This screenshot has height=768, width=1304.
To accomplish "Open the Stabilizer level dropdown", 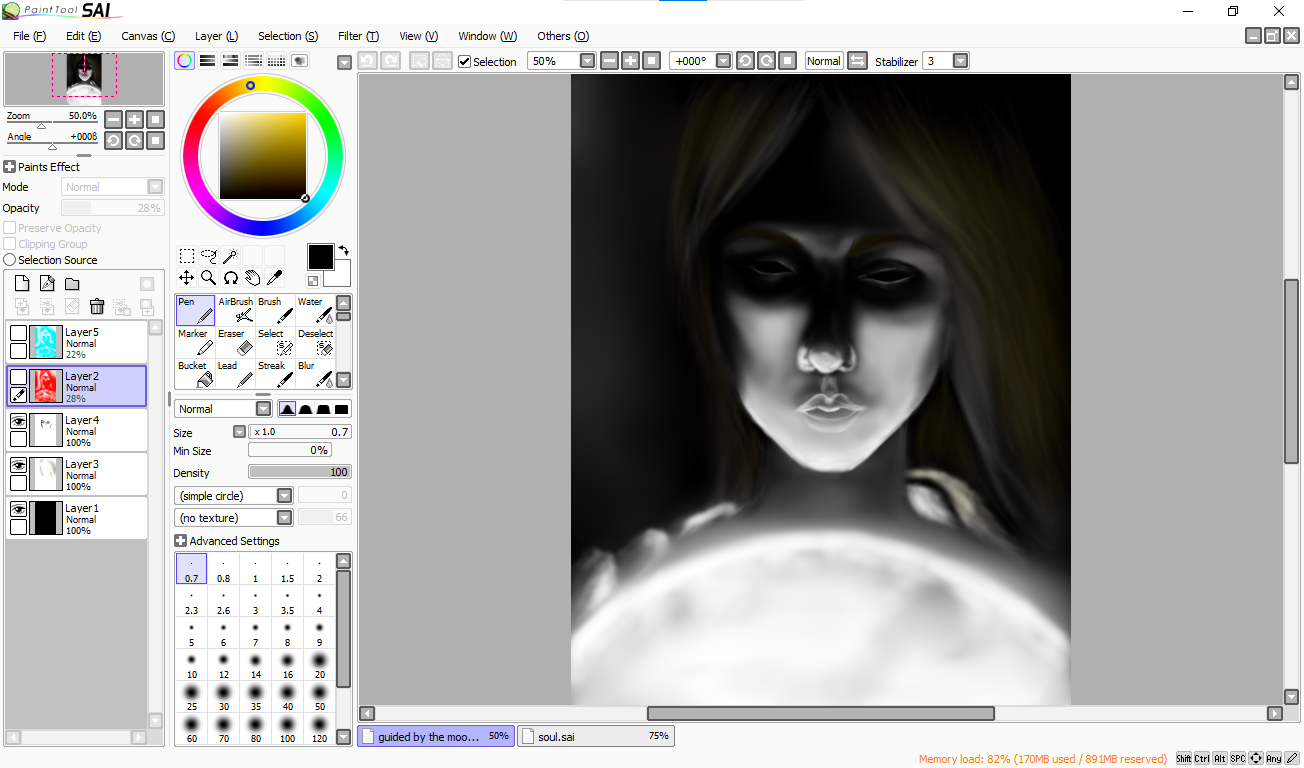I will pyautogui.click(x=961, y=61).
